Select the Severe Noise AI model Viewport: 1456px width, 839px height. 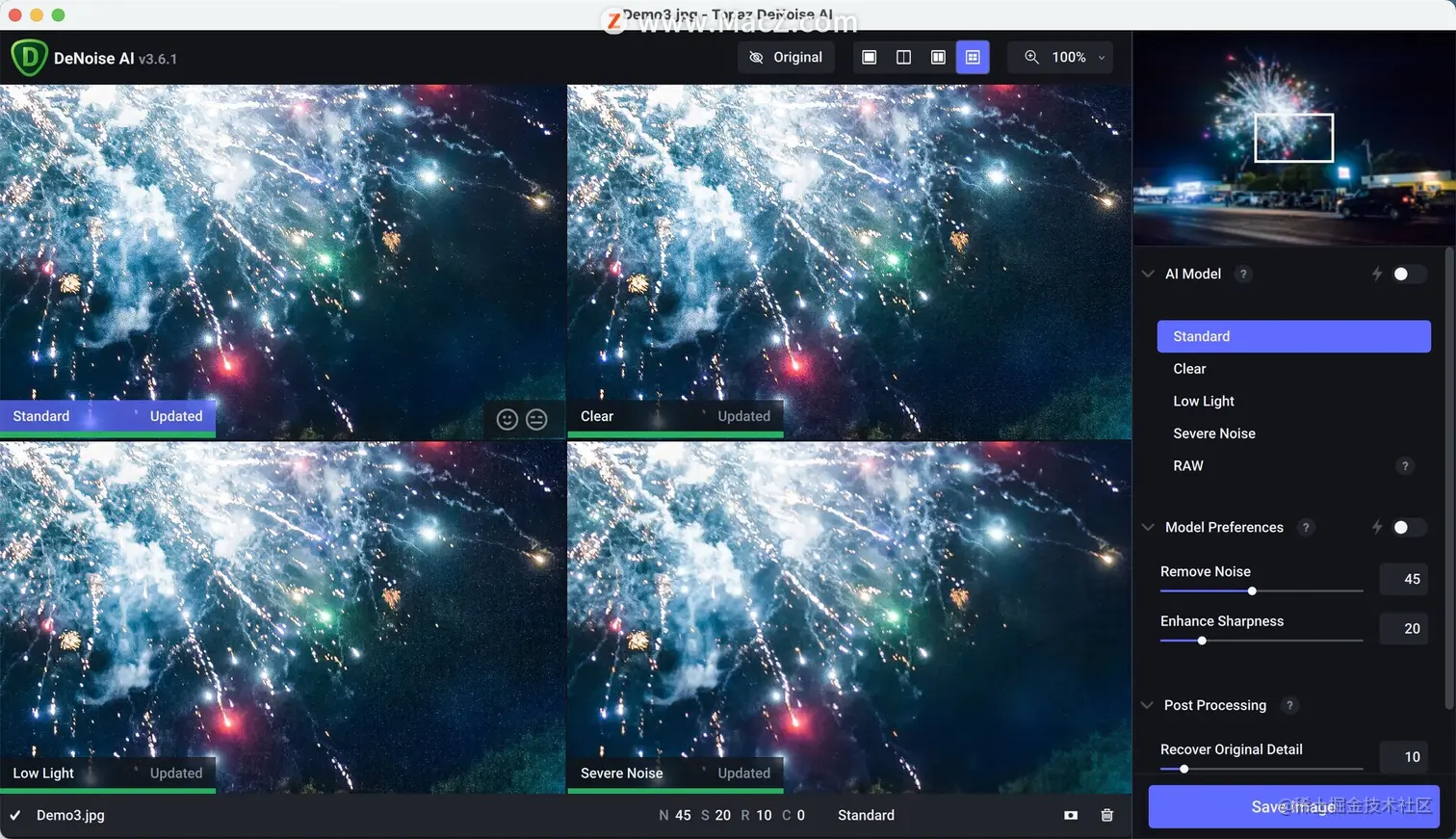click(1293, 433)
